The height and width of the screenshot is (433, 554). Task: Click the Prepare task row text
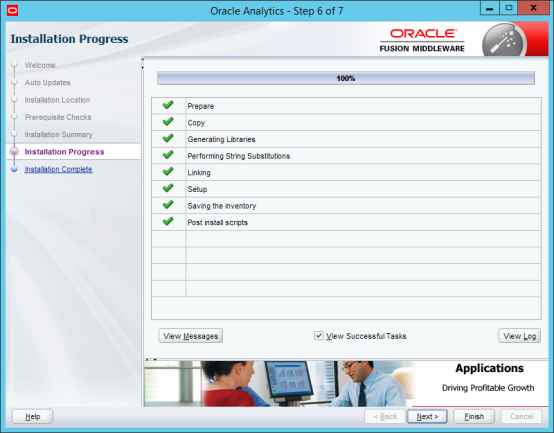click(201, 106)
